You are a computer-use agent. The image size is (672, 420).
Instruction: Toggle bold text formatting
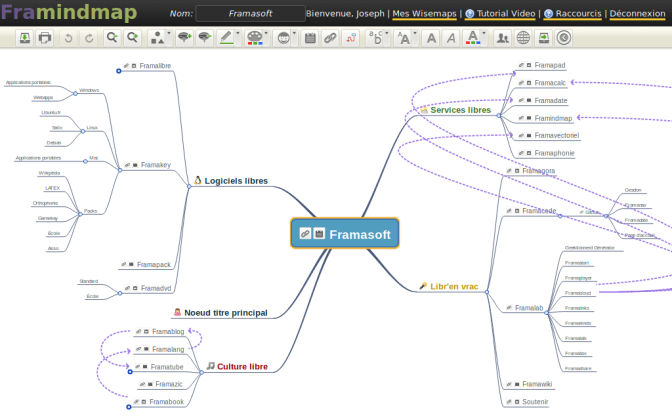point(430,38)
